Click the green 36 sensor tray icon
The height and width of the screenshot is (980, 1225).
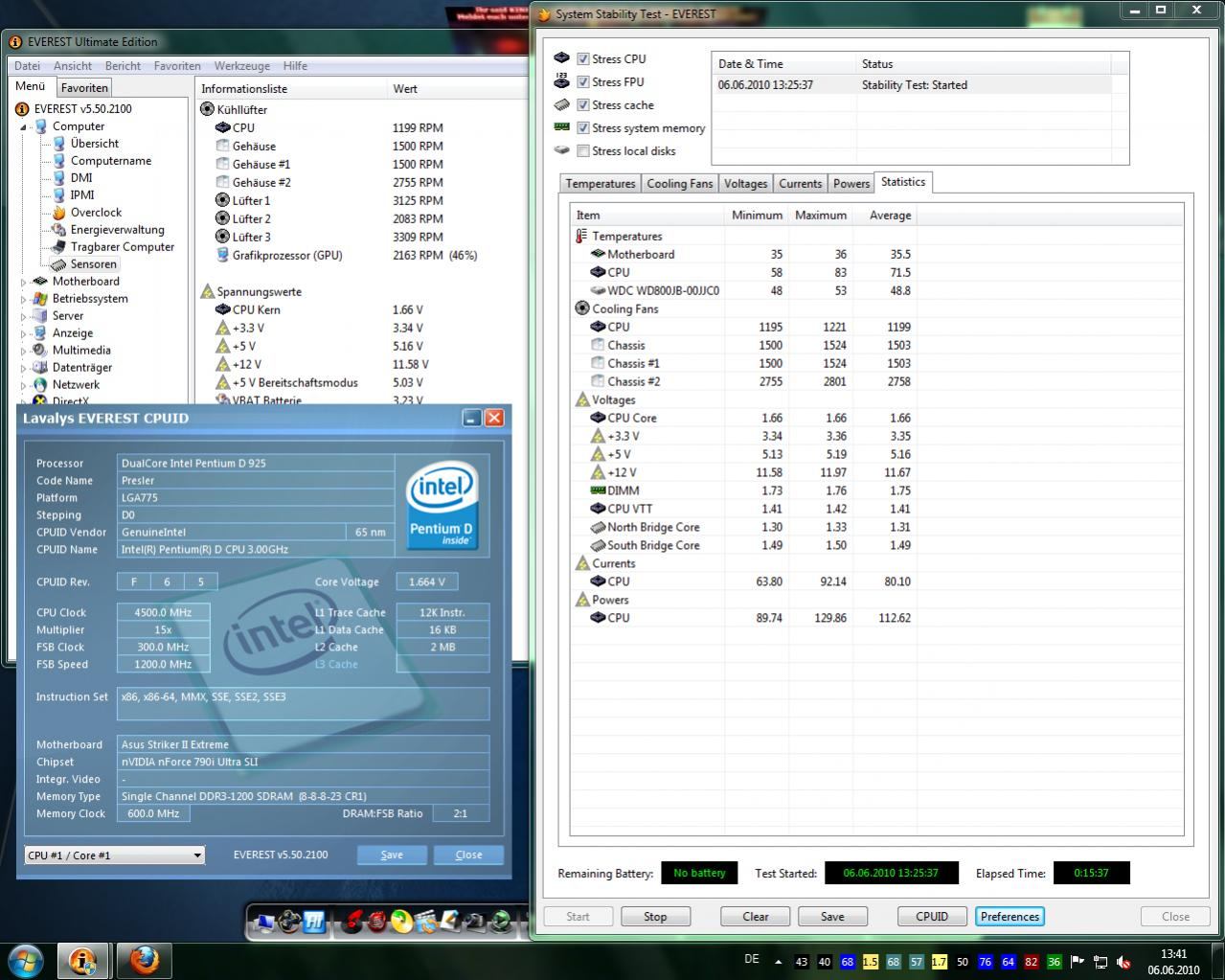pyautogui.click(x=1054, y=962)
